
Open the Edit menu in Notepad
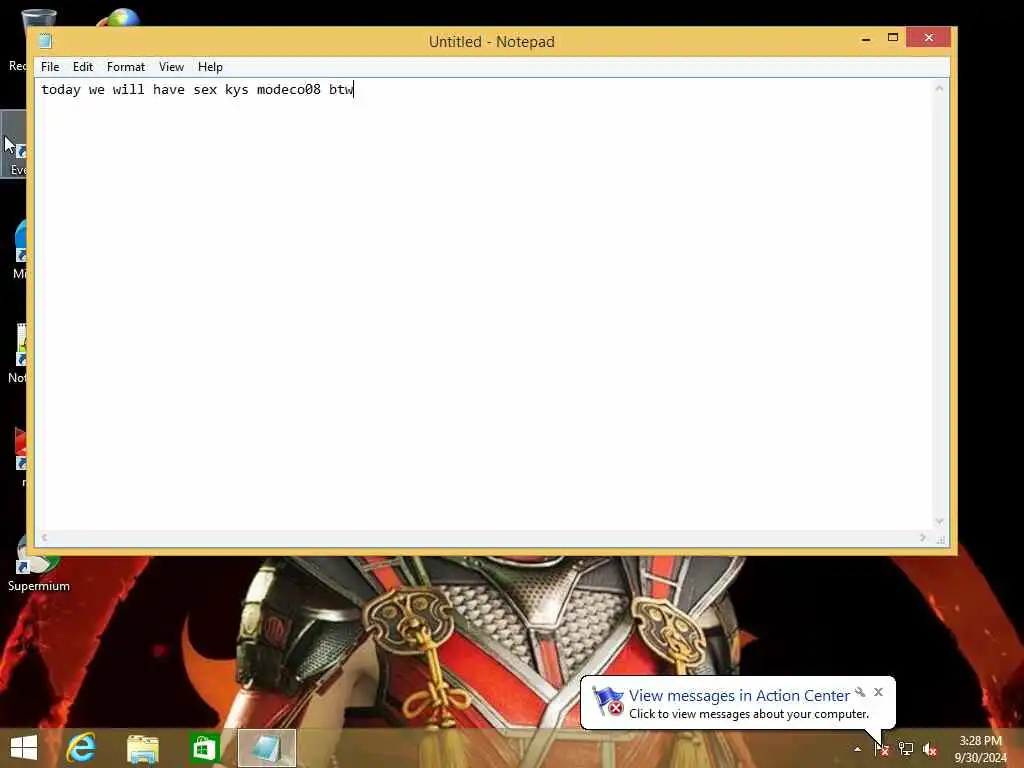83,67
